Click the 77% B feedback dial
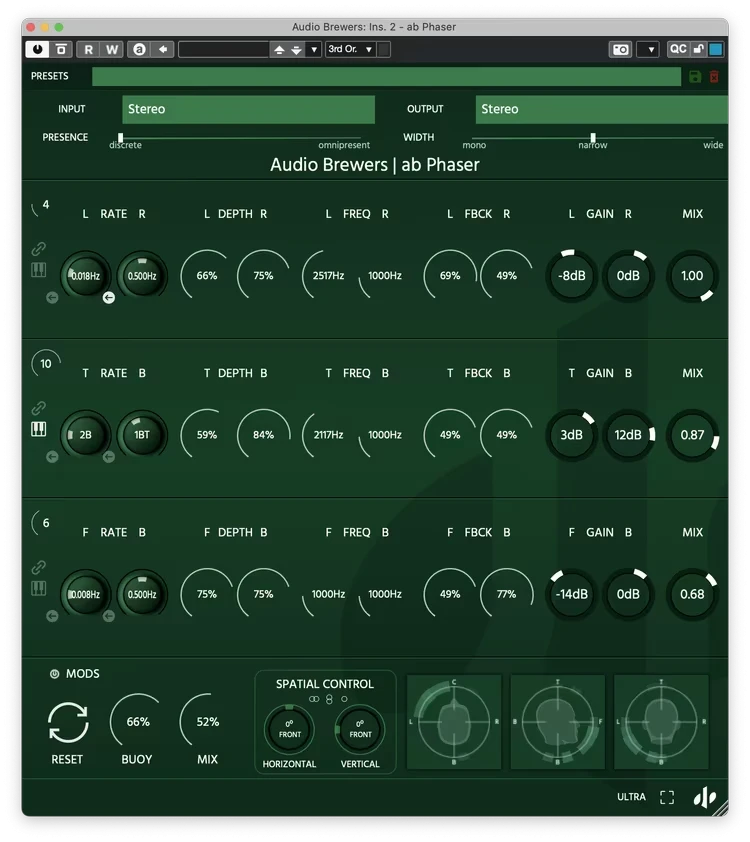Viewport: 750px width, 842px height. (506, 594)
